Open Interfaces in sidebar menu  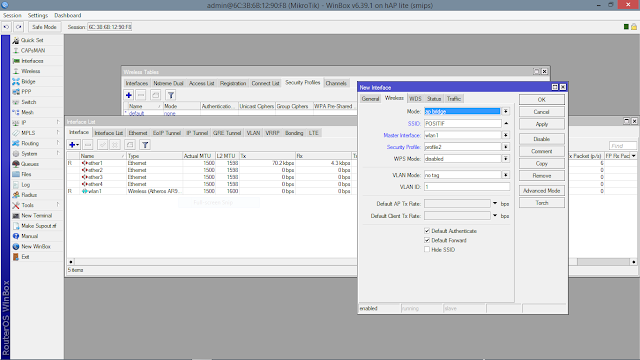point(32,61)
